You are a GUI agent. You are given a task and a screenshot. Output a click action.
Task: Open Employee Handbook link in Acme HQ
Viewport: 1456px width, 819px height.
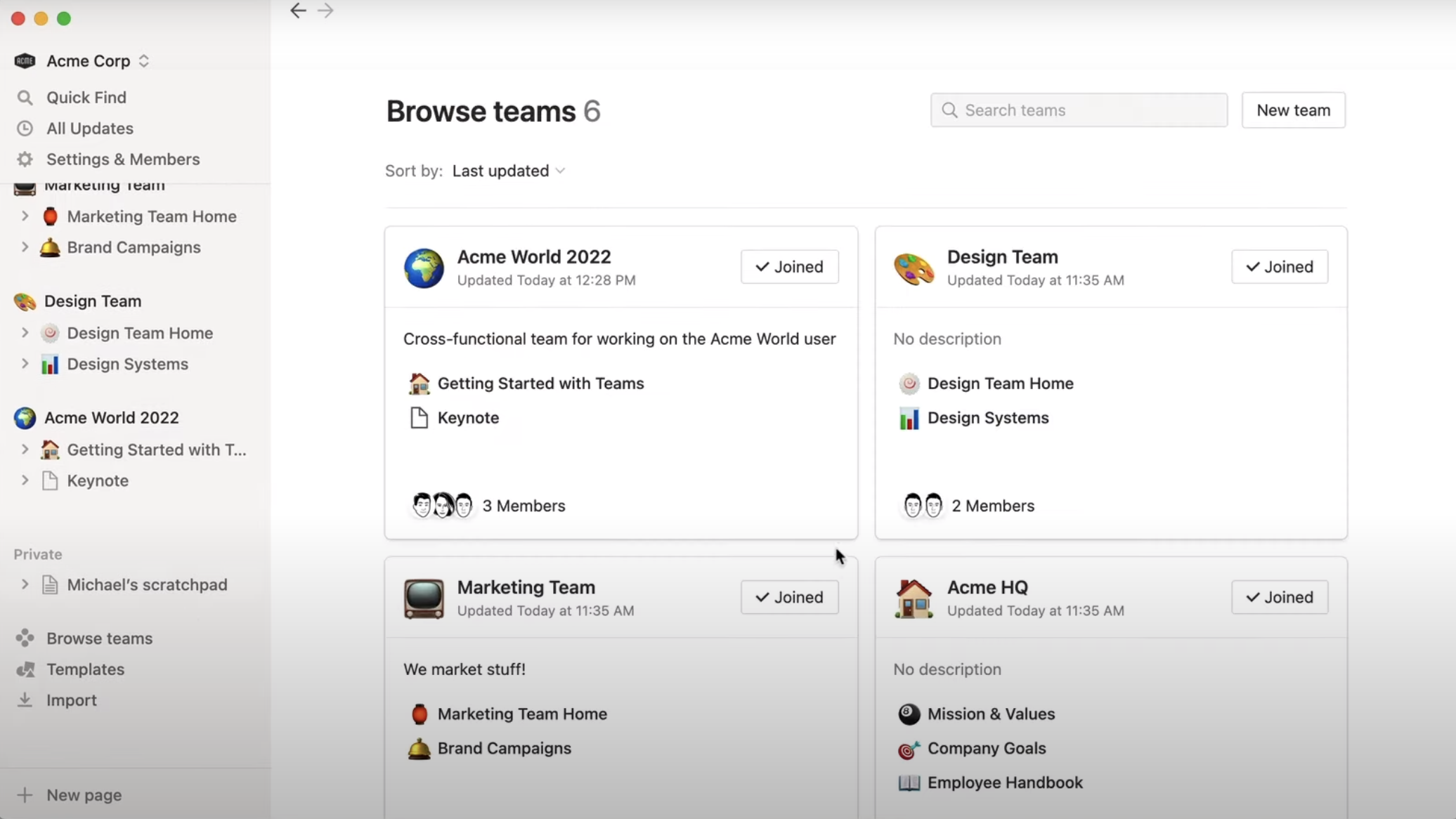point(1004,782)
